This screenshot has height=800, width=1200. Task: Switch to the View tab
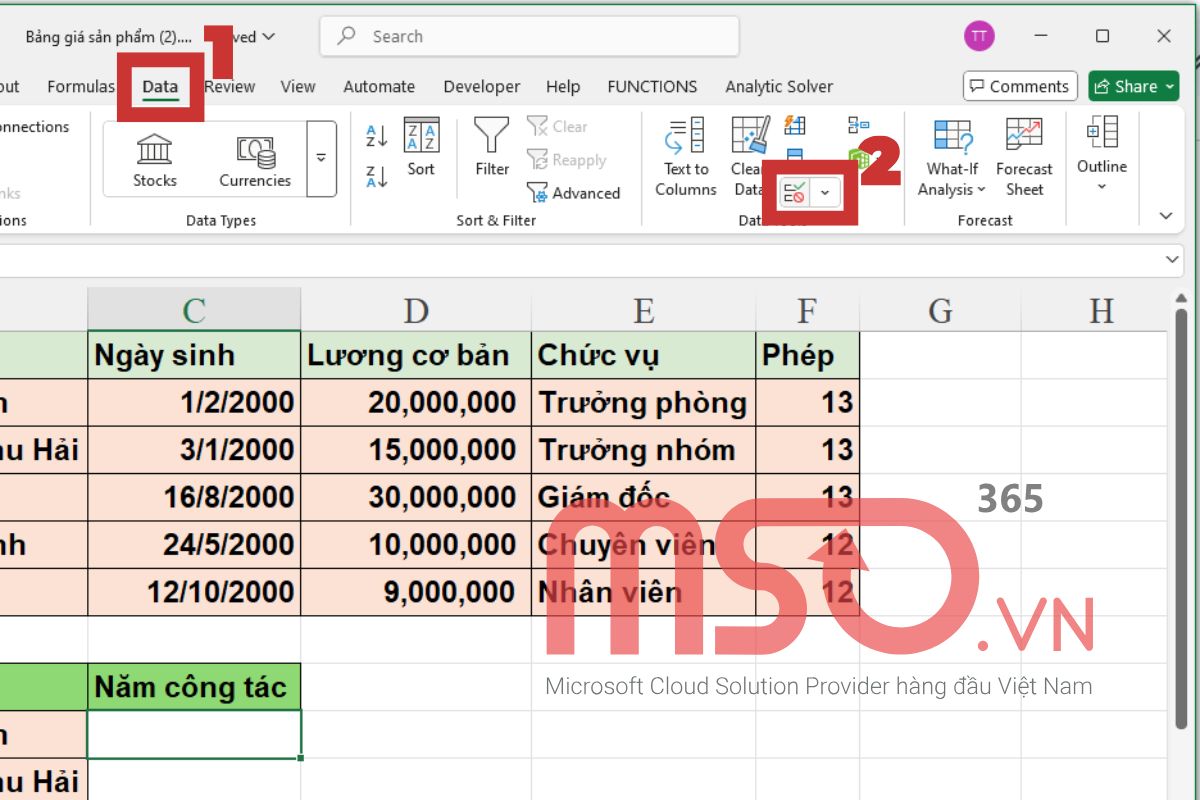click(x=297, y=86)
